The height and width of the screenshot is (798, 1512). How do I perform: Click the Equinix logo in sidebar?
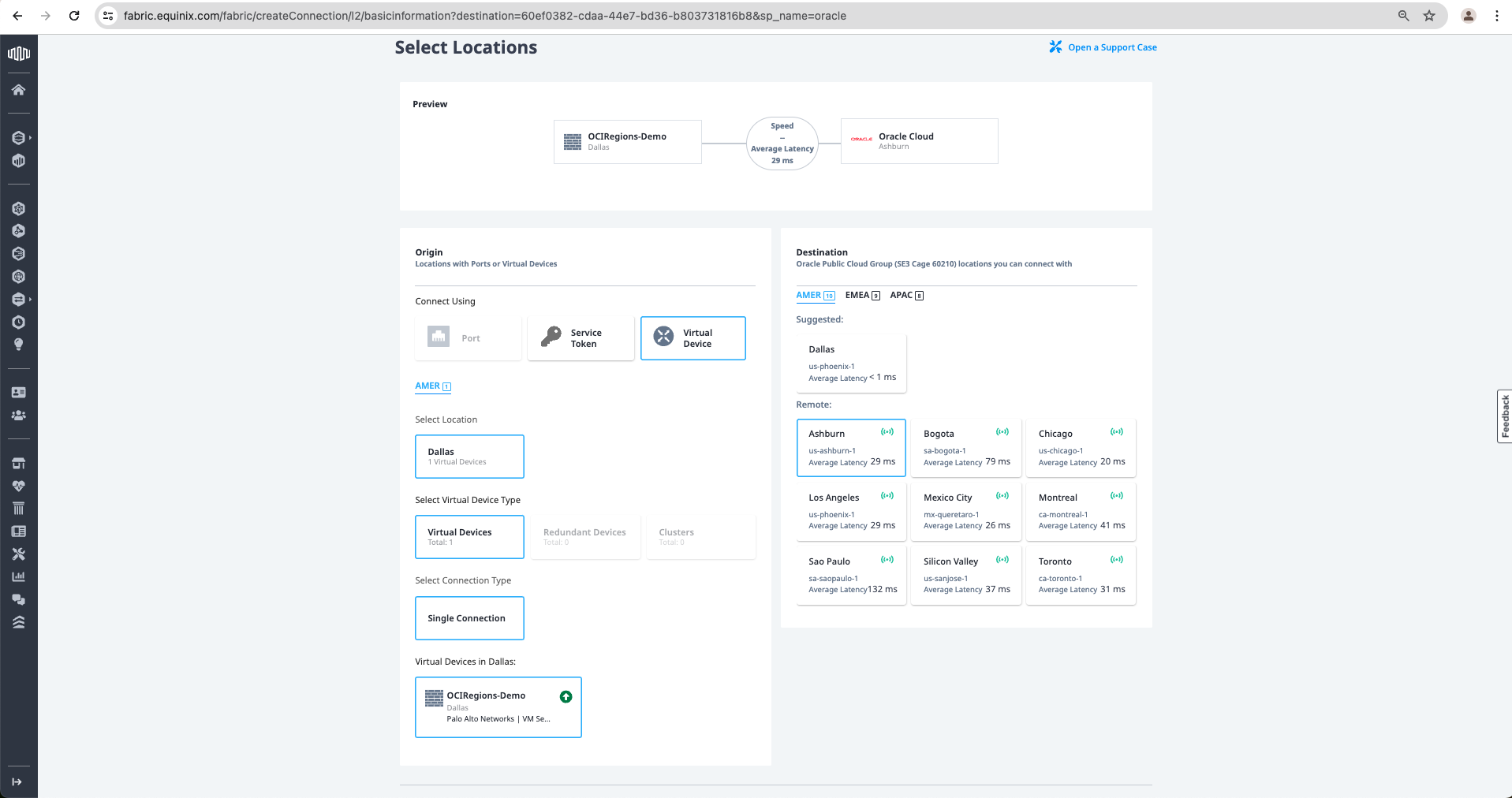point(18,54)
